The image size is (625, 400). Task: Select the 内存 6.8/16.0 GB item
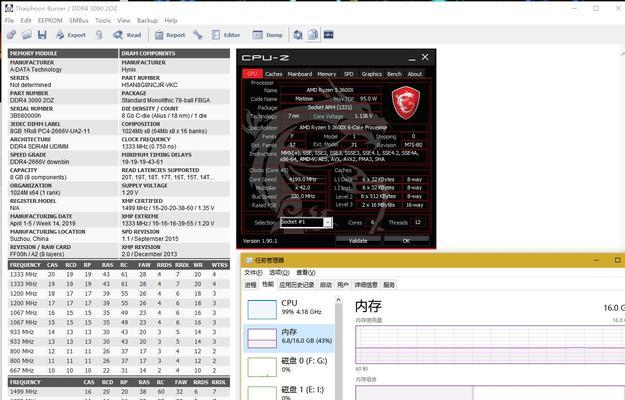point(289,337)
